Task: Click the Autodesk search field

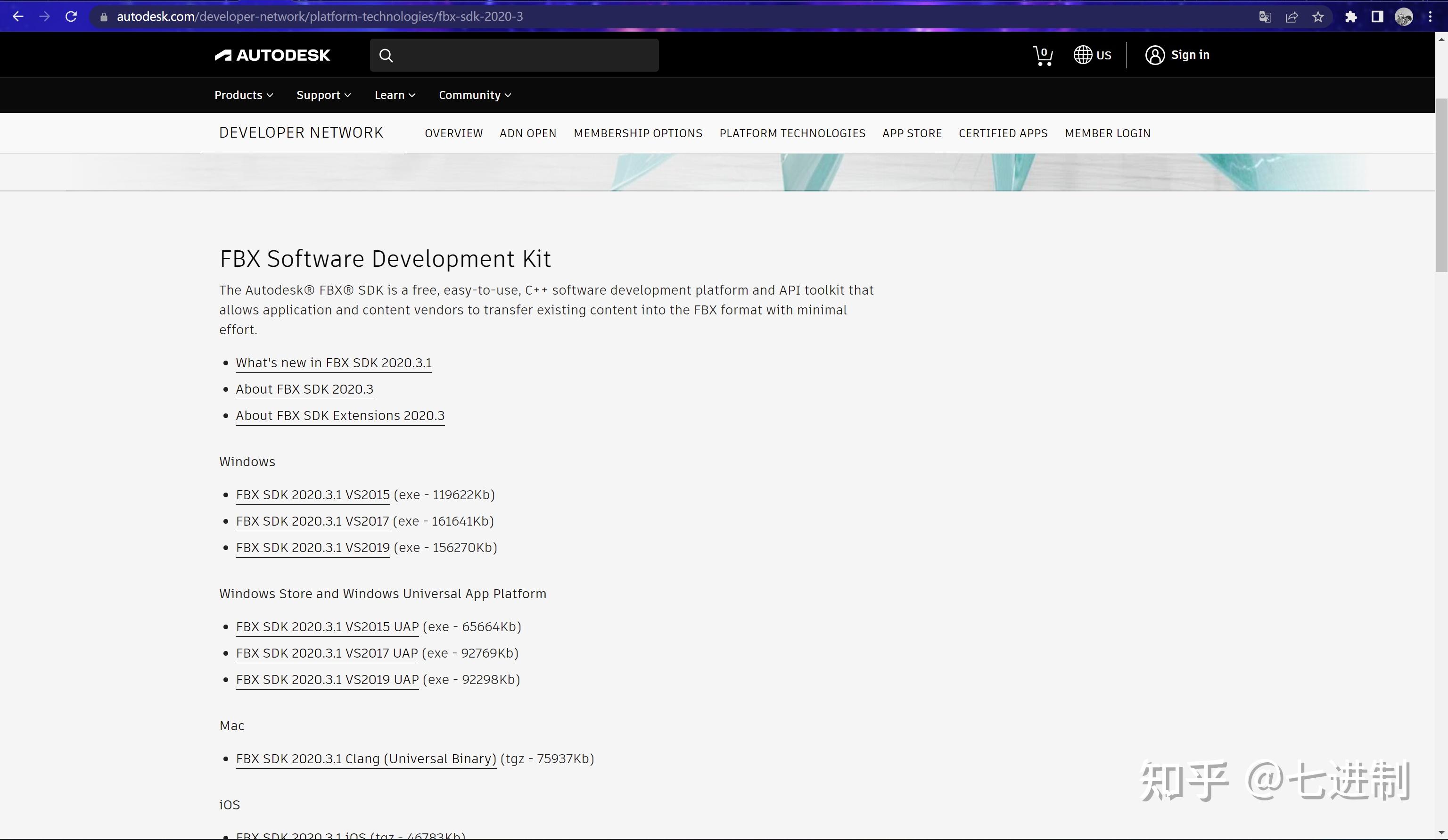Action: pyautogui.click(x=523, y=55)
